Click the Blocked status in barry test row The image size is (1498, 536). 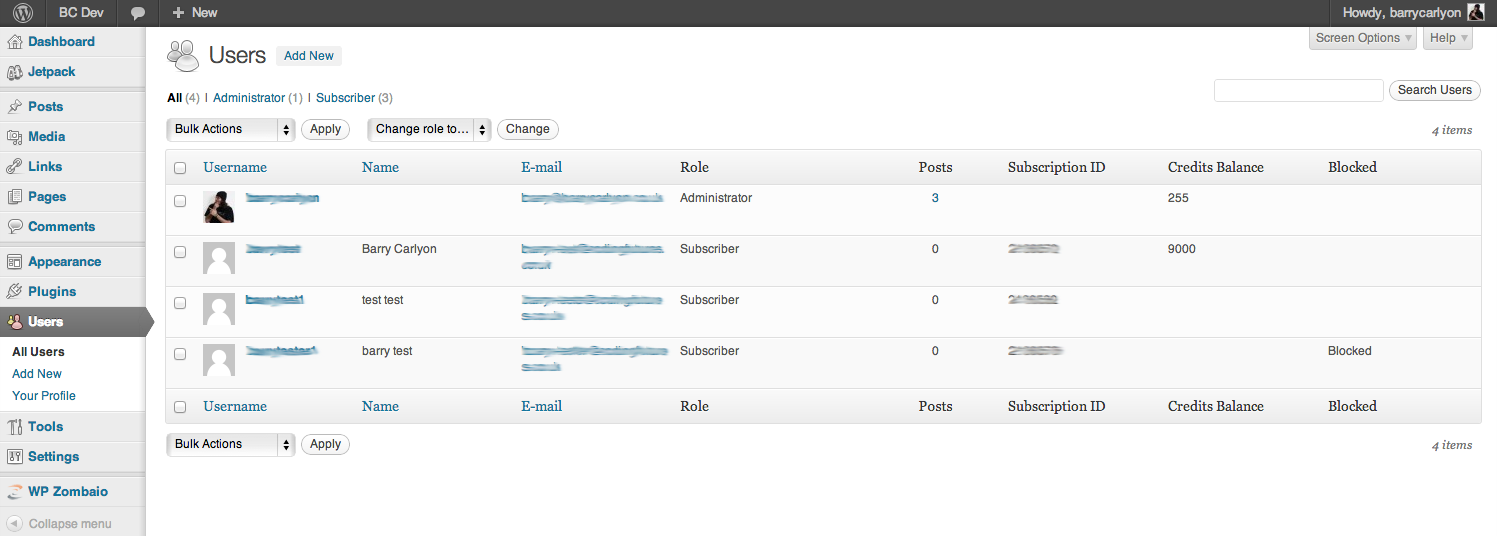[1350, 351]
